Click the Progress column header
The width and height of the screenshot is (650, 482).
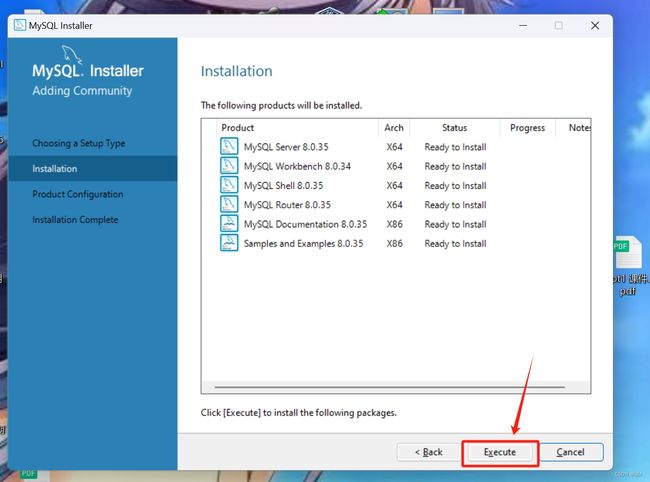point(528,128)
